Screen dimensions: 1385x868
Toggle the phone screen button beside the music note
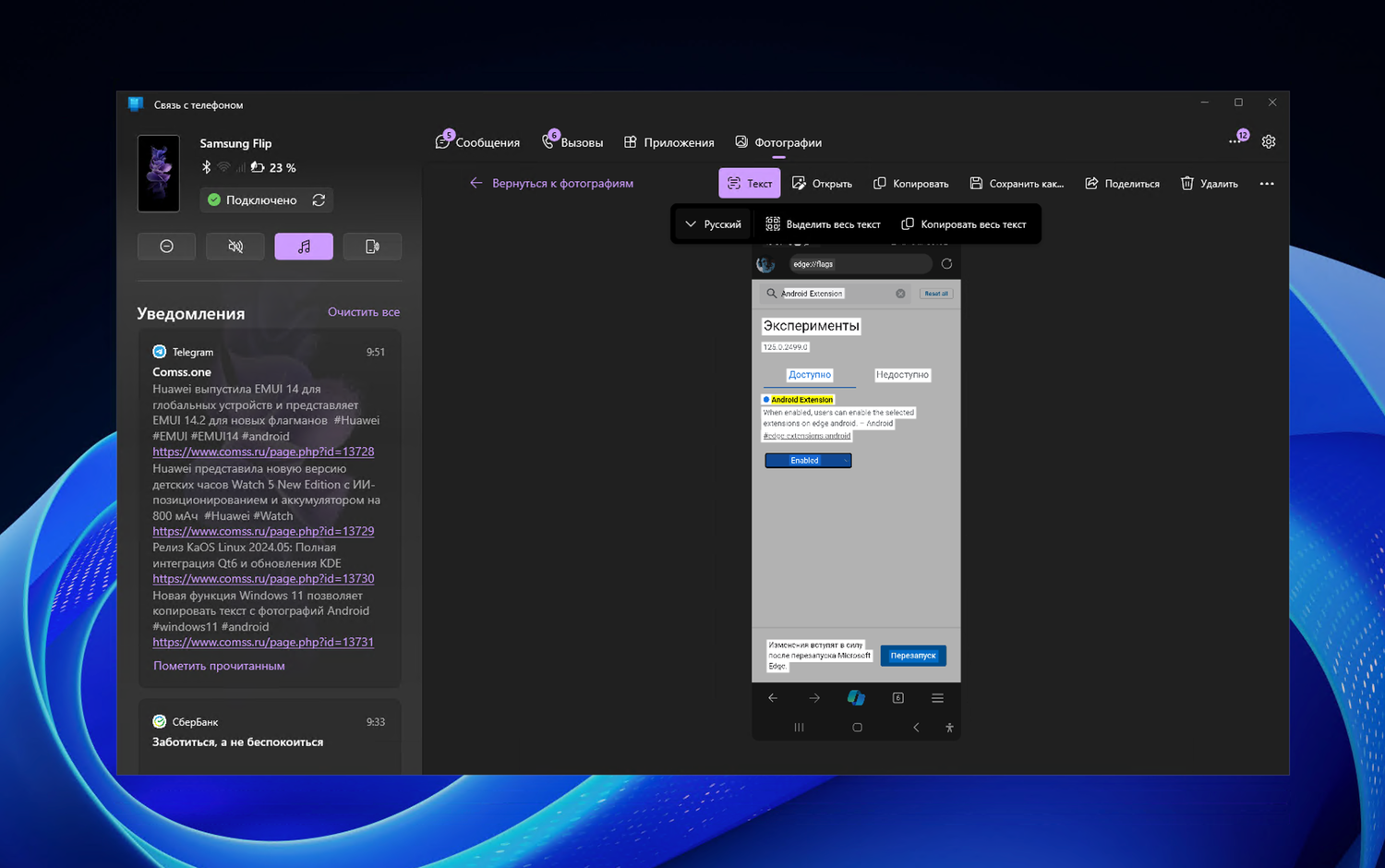pos(372,247)
